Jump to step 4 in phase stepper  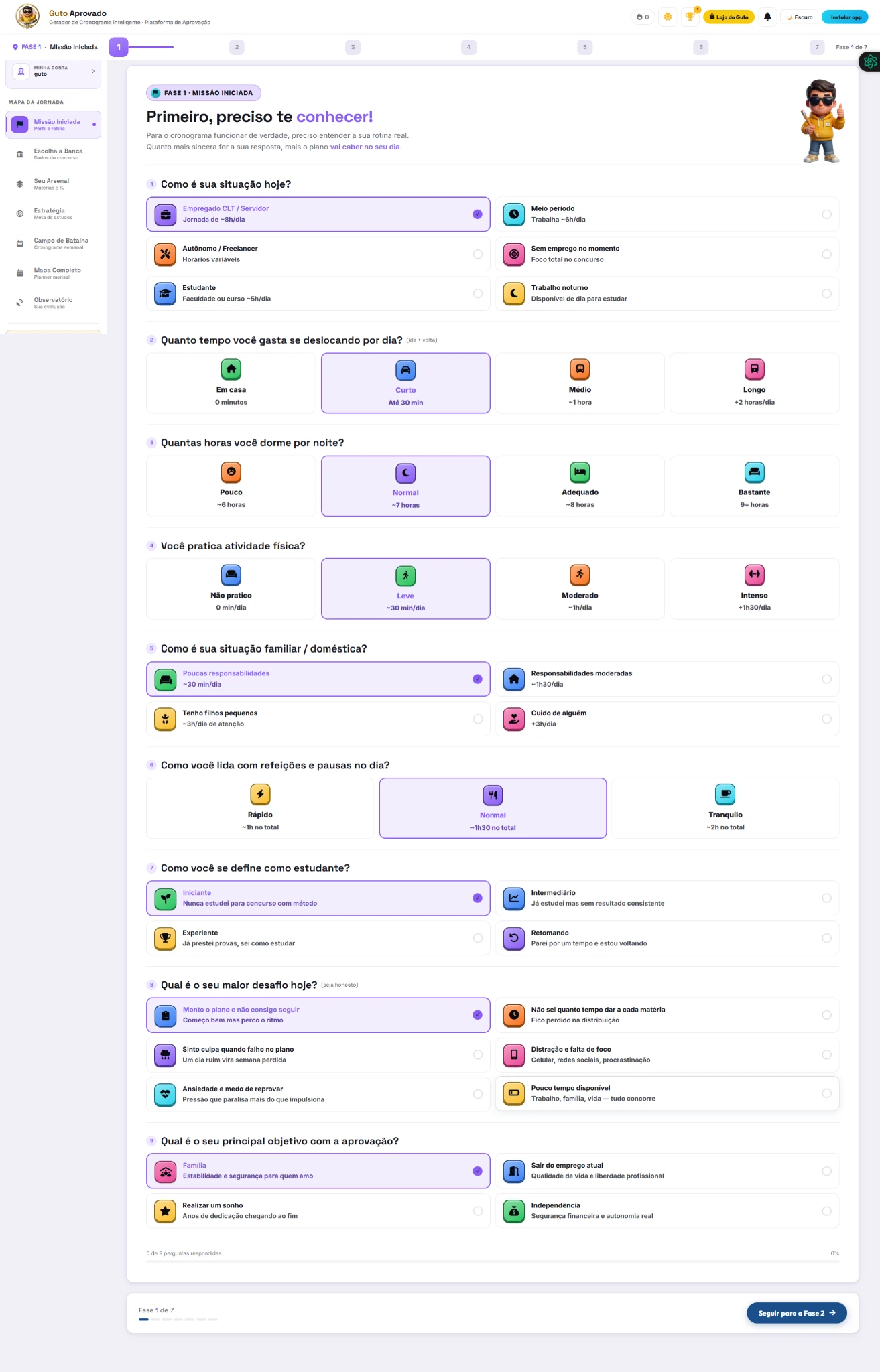point(468,47)
